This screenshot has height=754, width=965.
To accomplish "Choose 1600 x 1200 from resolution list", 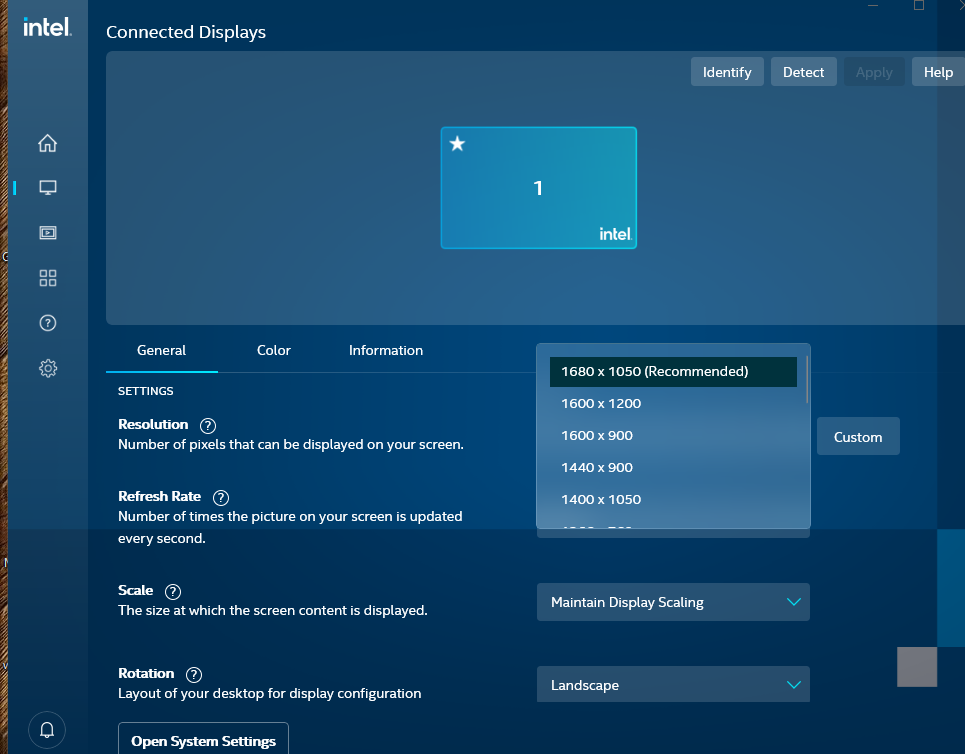I will pos(601,404).
